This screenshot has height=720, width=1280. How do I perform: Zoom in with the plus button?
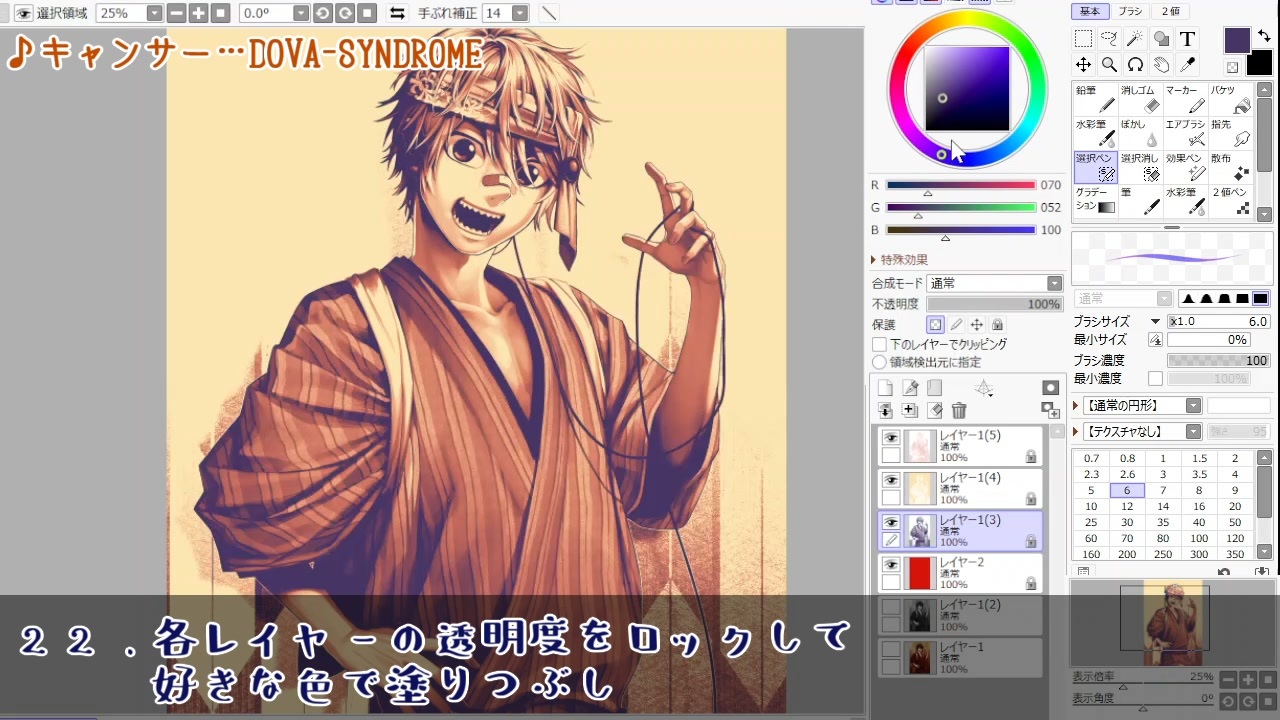[x=198, y=13]
